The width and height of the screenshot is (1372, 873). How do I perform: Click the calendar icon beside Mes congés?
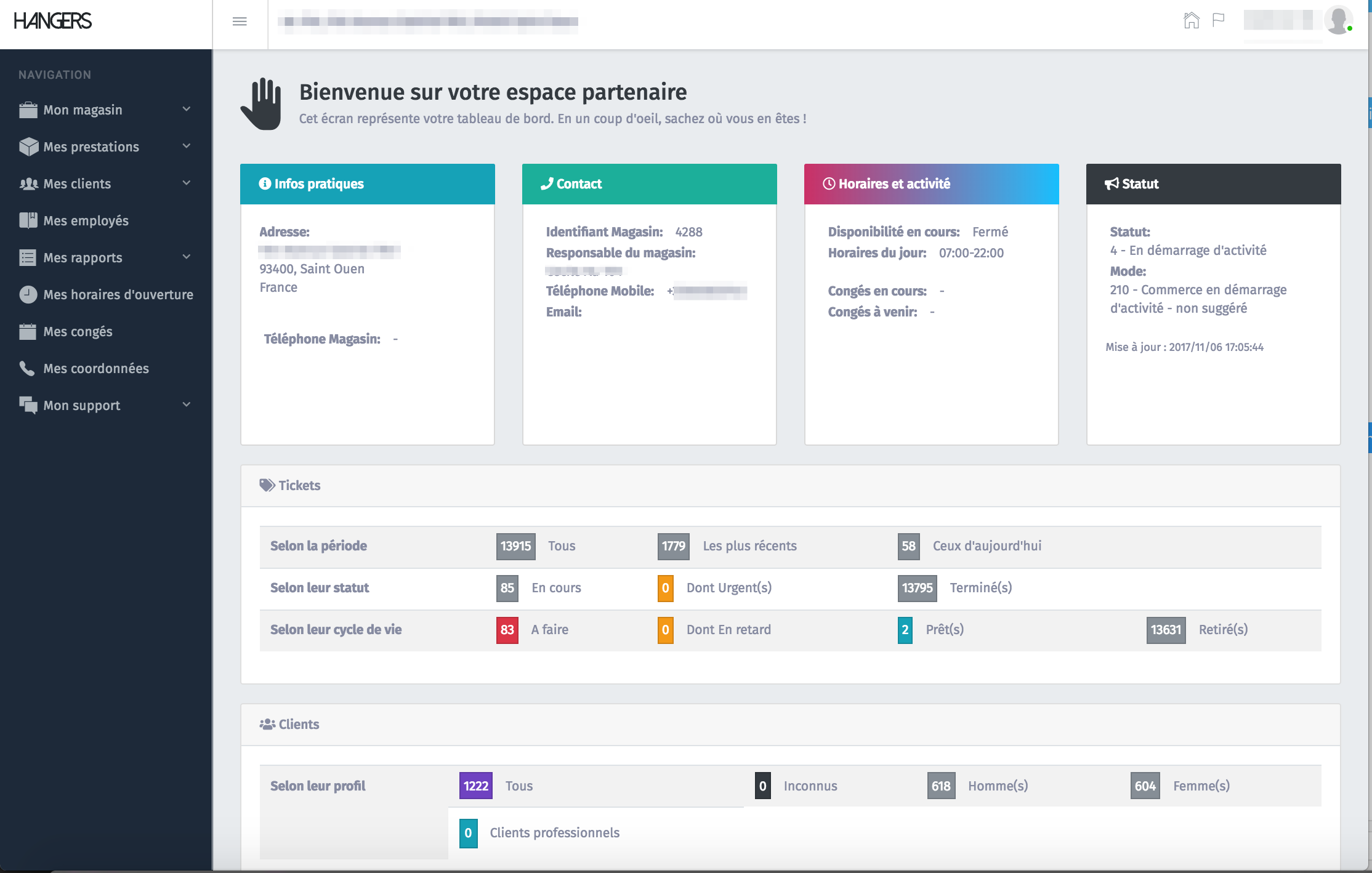pyautogui.click(x=28, y=332)
